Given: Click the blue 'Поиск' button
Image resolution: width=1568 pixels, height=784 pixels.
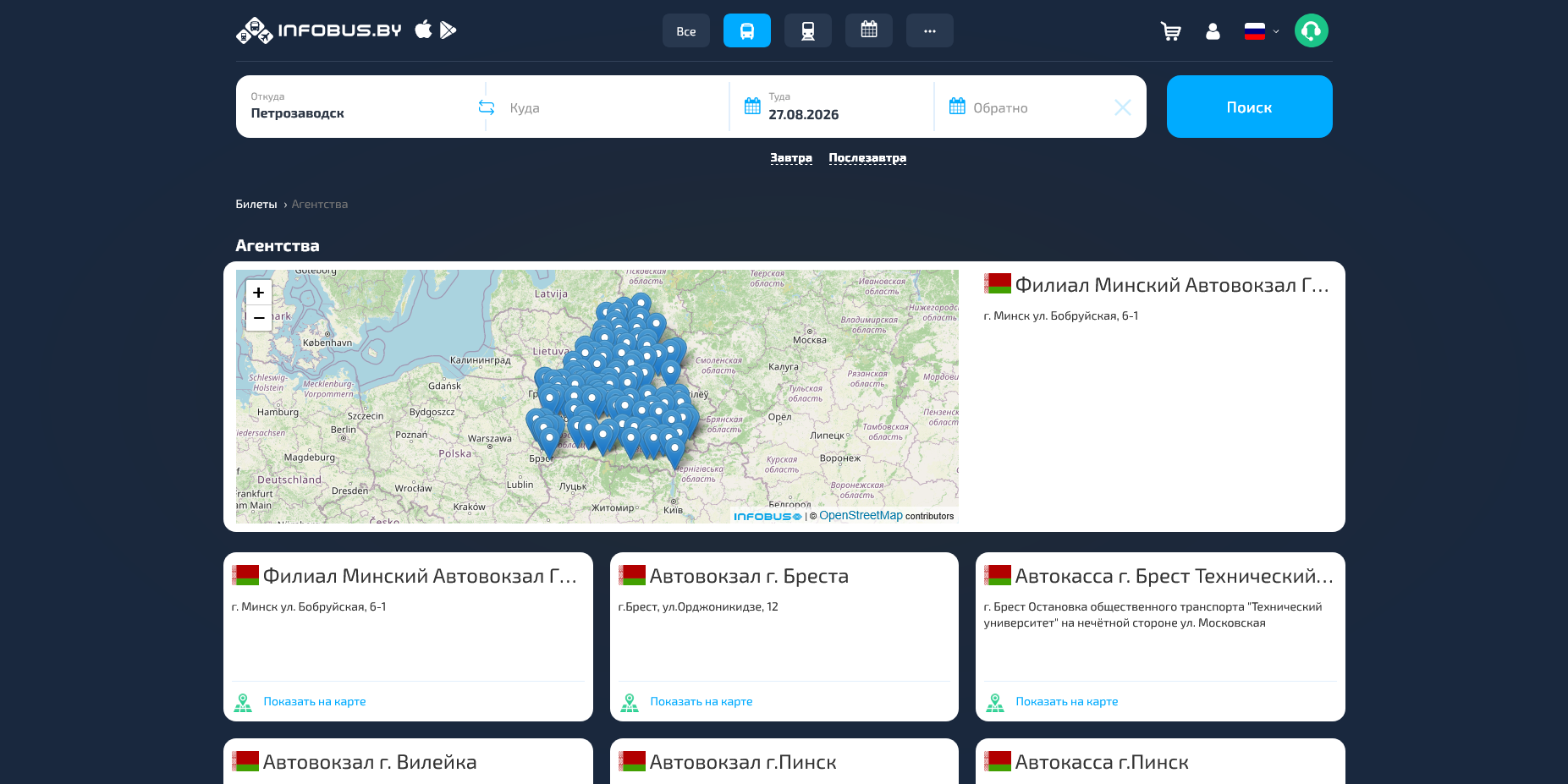Looking at the screenshot, I should pyautogui.click(x=1249, y=107).
